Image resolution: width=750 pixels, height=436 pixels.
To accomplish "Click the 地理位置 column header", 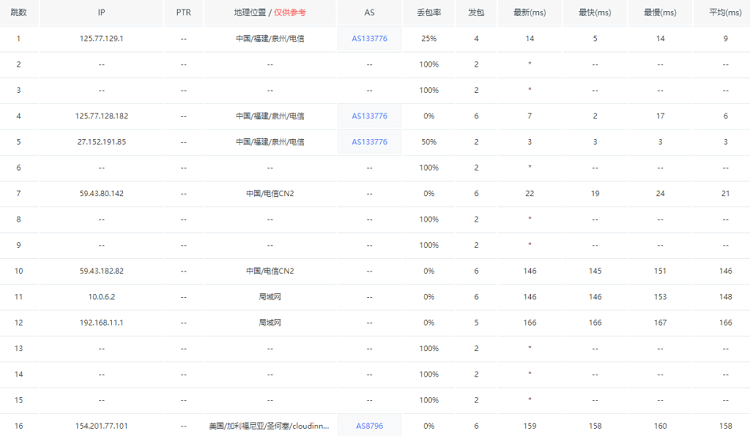I will pyautogui.click(x=250, y=12).
